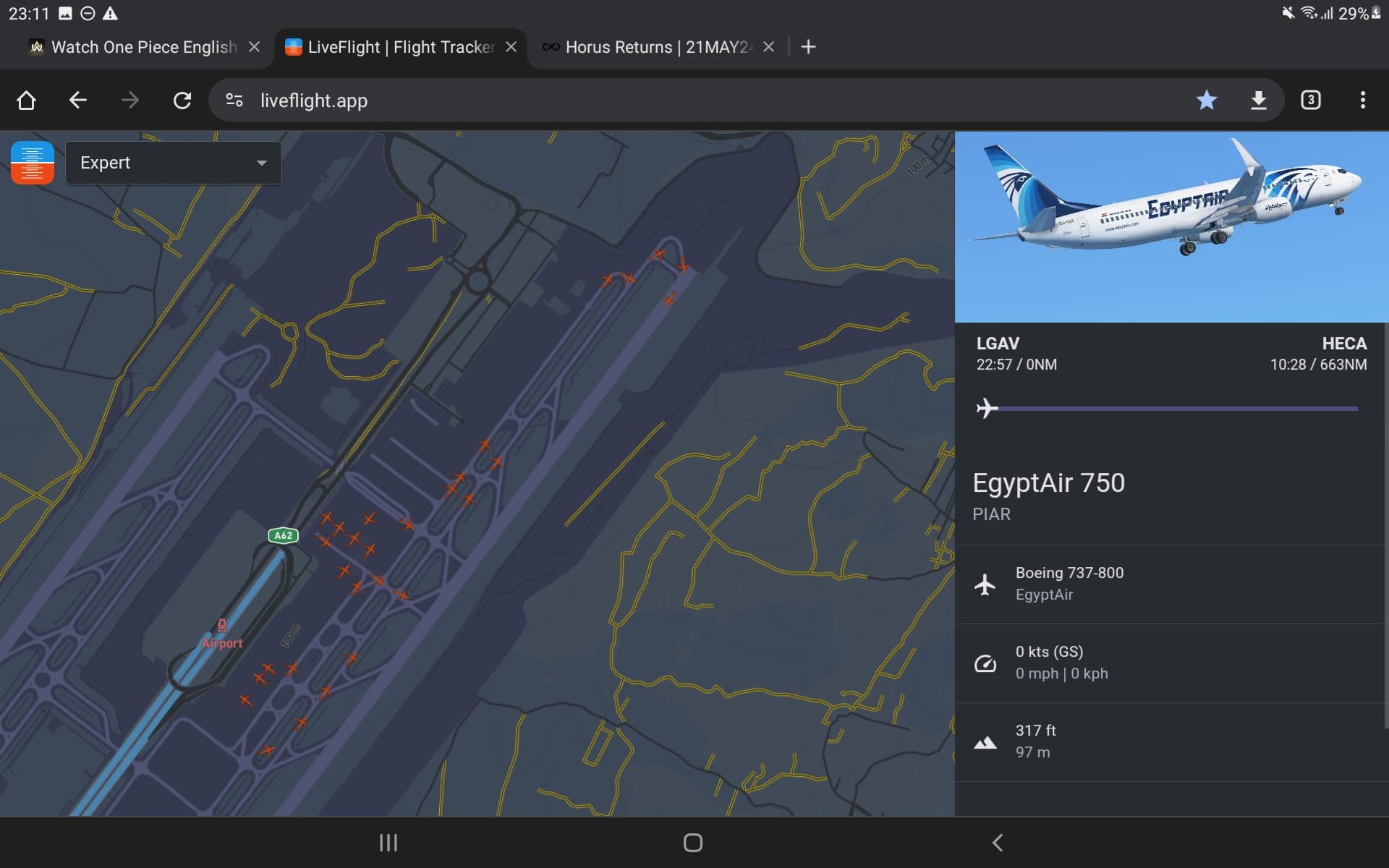Toggle the bookmark star for this page
Viewport: 1389px width, 868px height.
1206,101
